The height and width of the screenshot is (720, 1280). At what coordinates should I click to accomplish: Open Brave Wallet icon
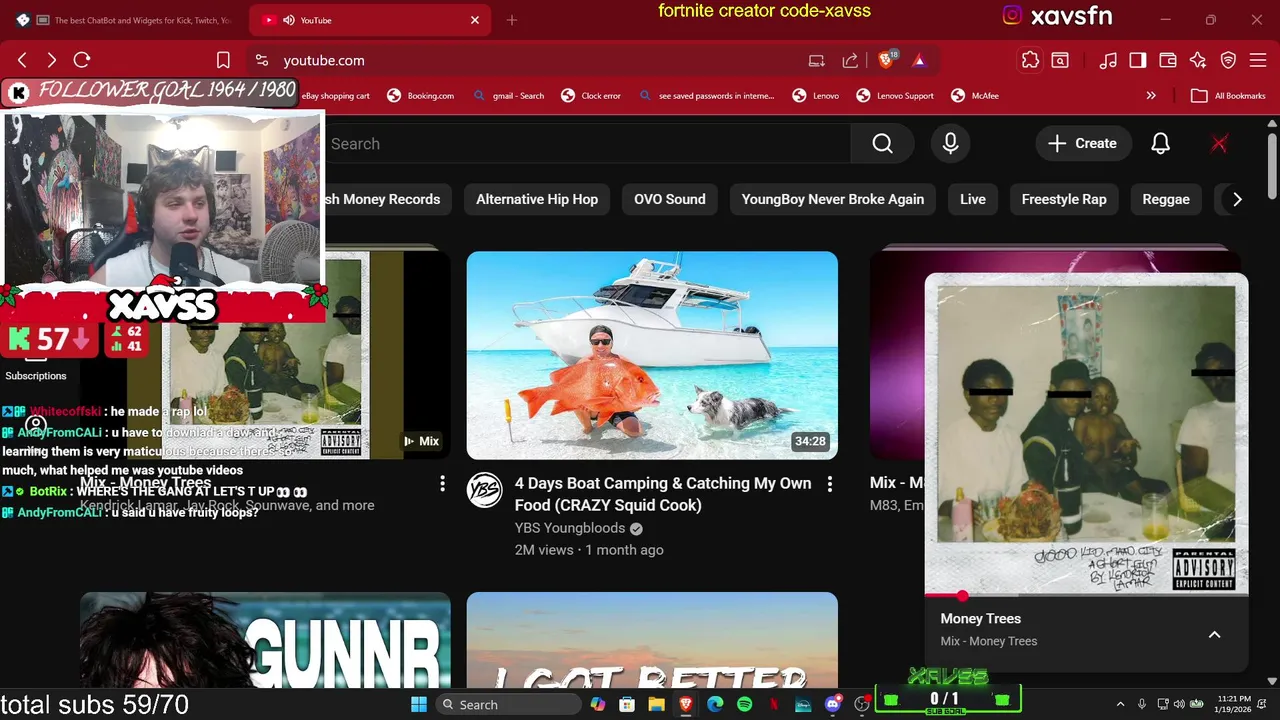[1167, 60]
